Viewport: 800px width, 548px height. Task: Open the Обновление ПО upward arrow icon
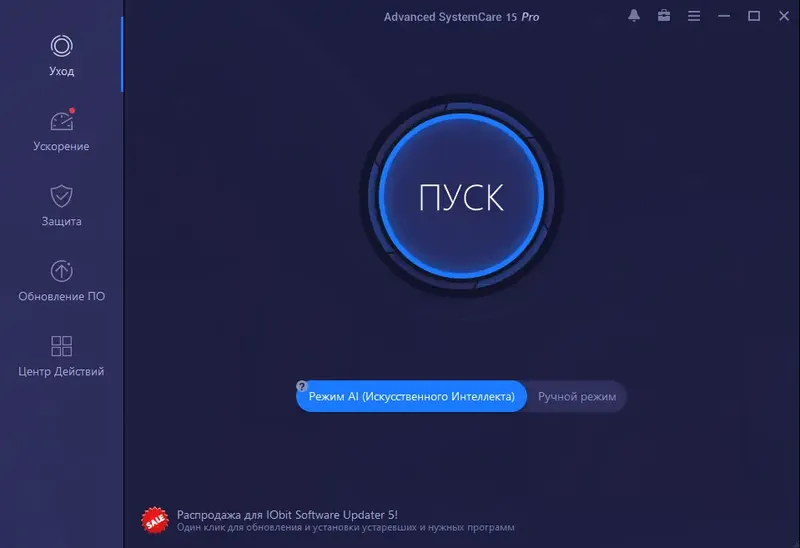[61, 271]
